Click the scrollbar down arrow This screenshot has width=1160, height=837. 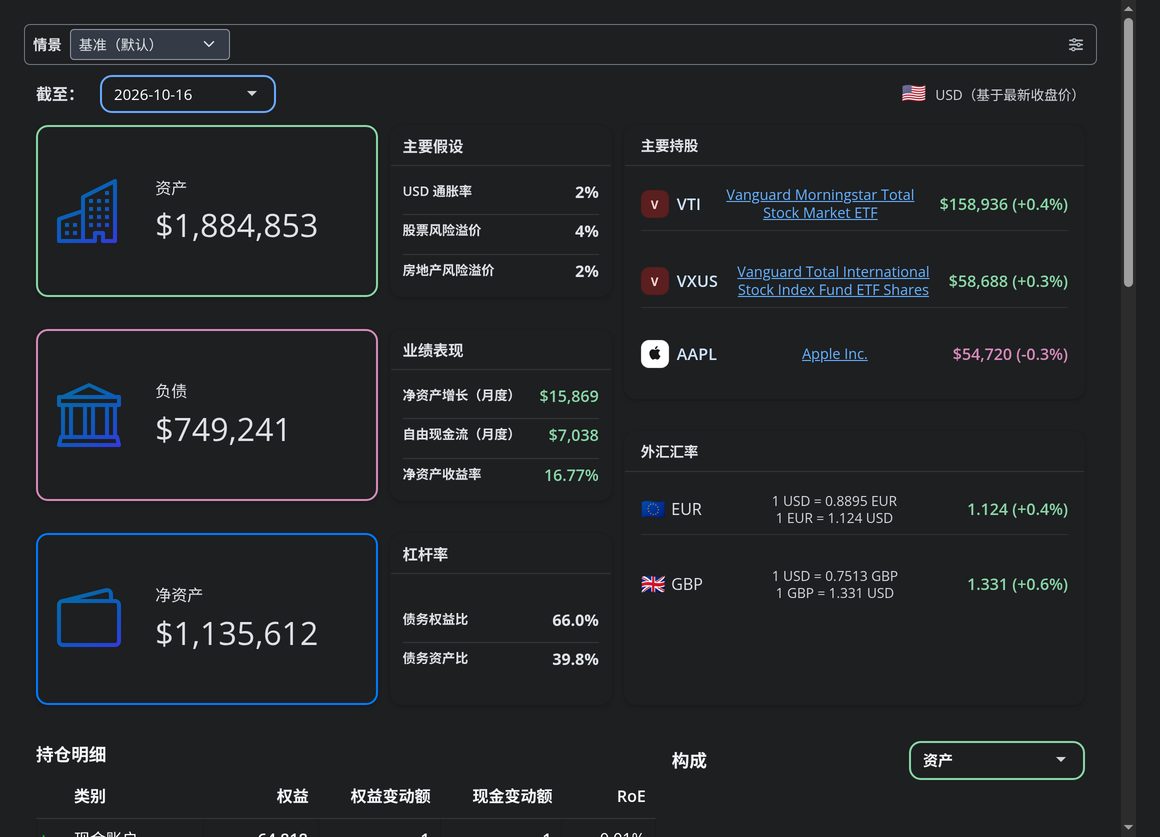1128,827
